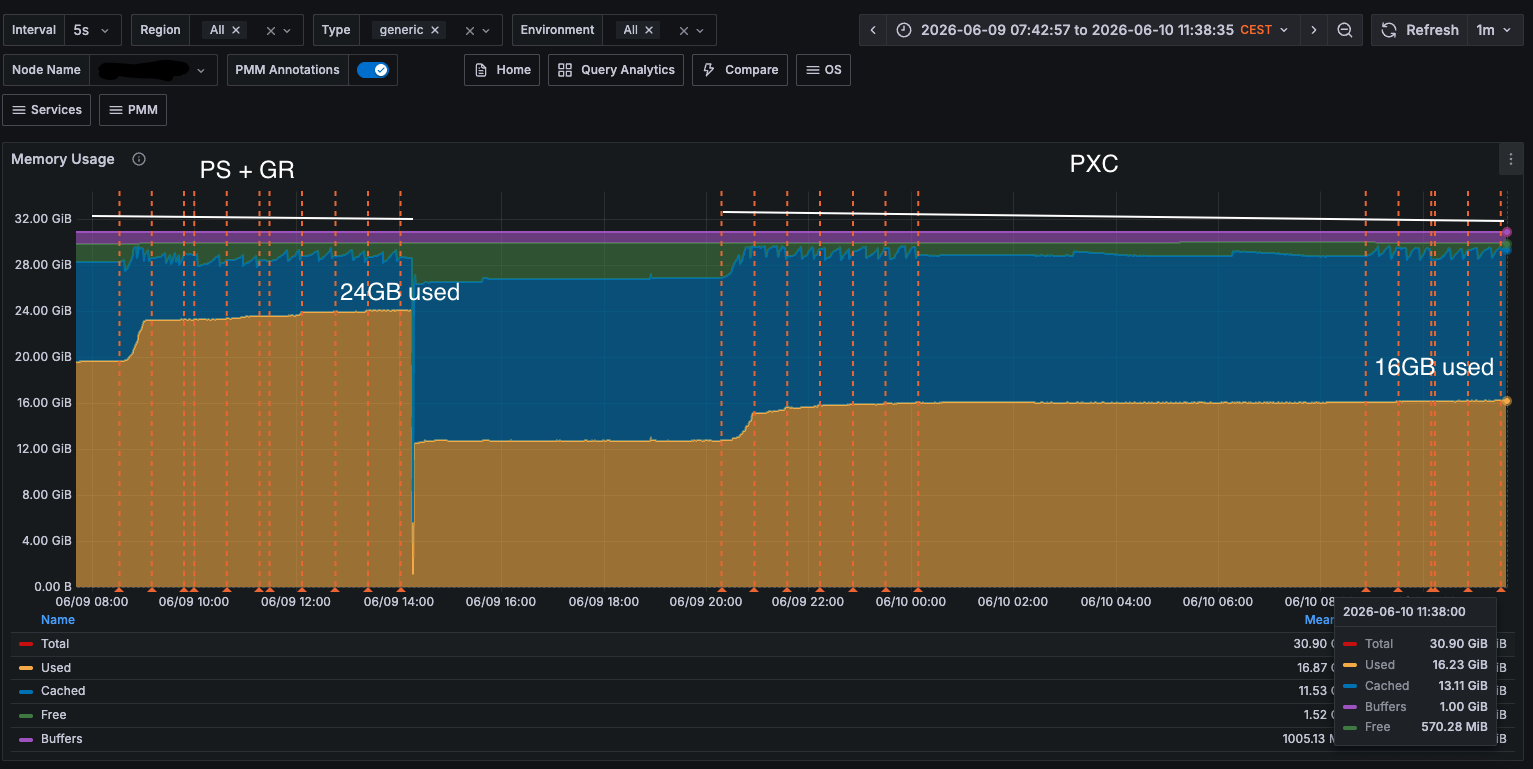Zoom out the time range

1345,30
